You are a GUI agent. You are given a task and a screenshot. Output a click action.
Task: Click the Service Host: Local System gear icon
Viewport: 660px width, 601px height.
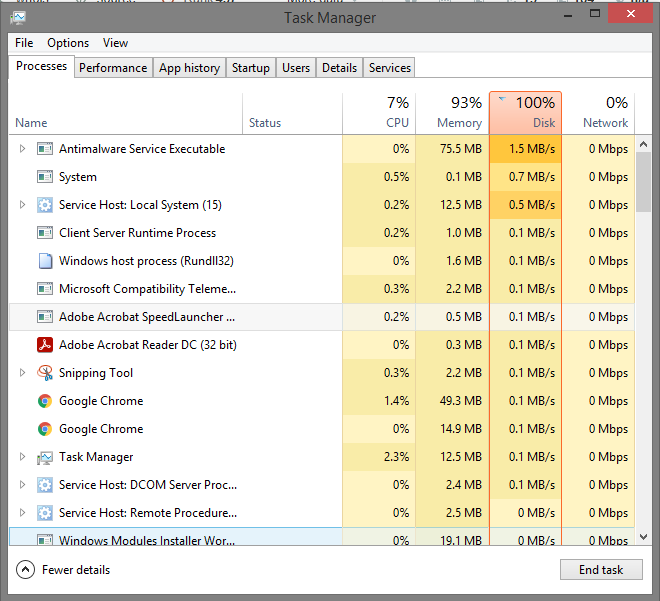[45, 205]
